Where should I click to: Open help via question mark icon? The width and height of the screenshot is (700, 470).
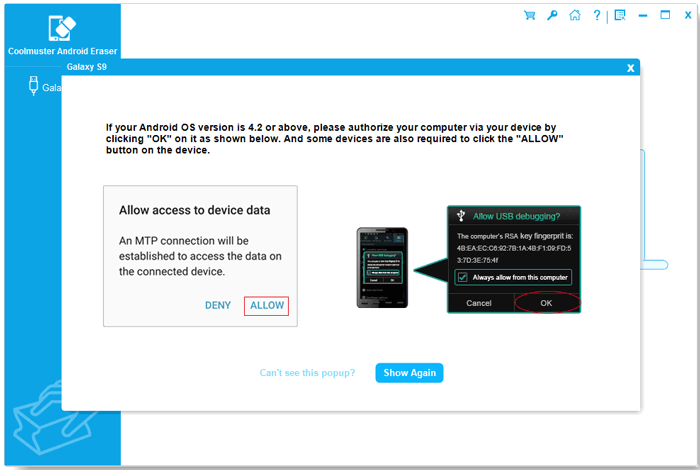(x=597, y=15)
